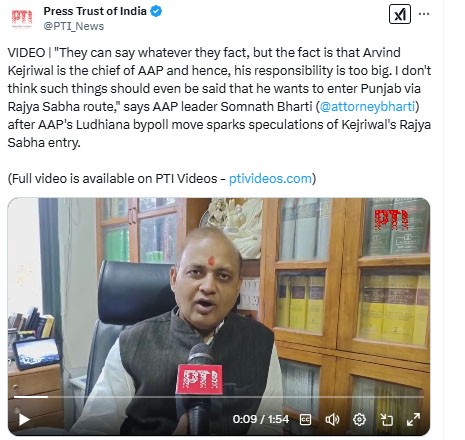Mute the video volume
This screenshot has width=465, height=440.
332,420
